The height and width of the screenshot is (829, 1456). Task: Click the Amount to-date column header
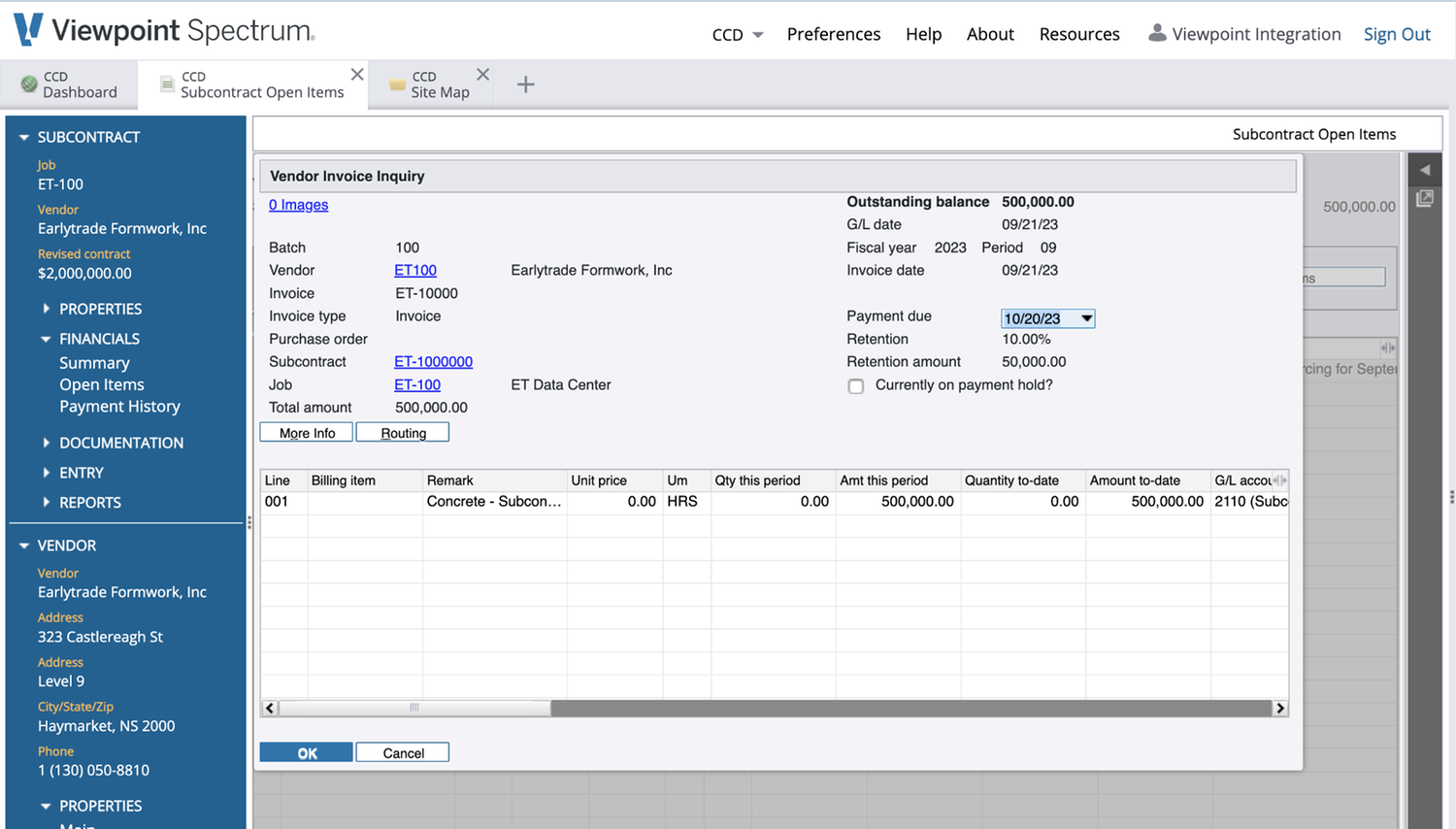pos(1147,481)
